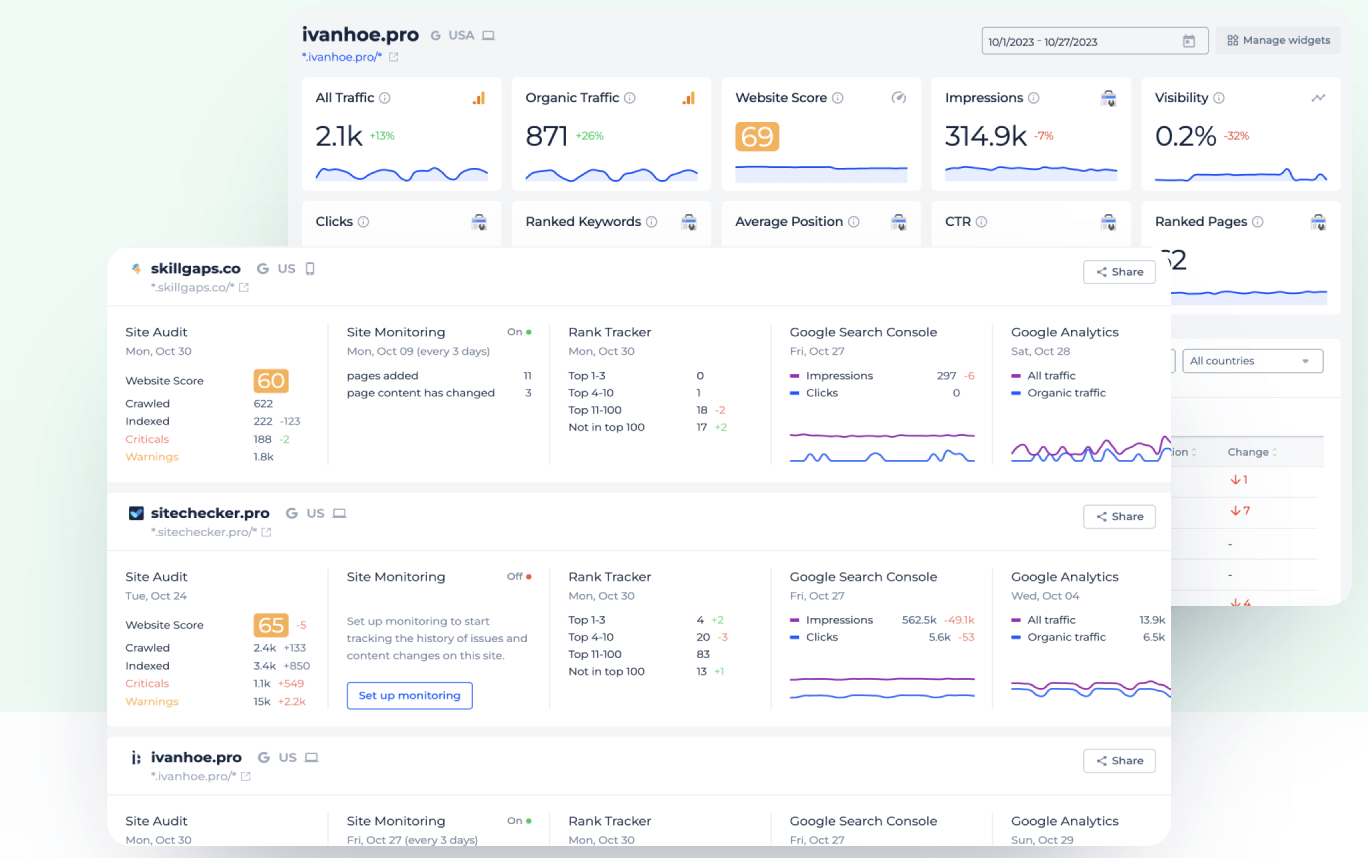This screenshot has width=1368, height=858.
Task: Click Website Score 60 badge for skillgaps.co
Action: click(x=271, y=381)
